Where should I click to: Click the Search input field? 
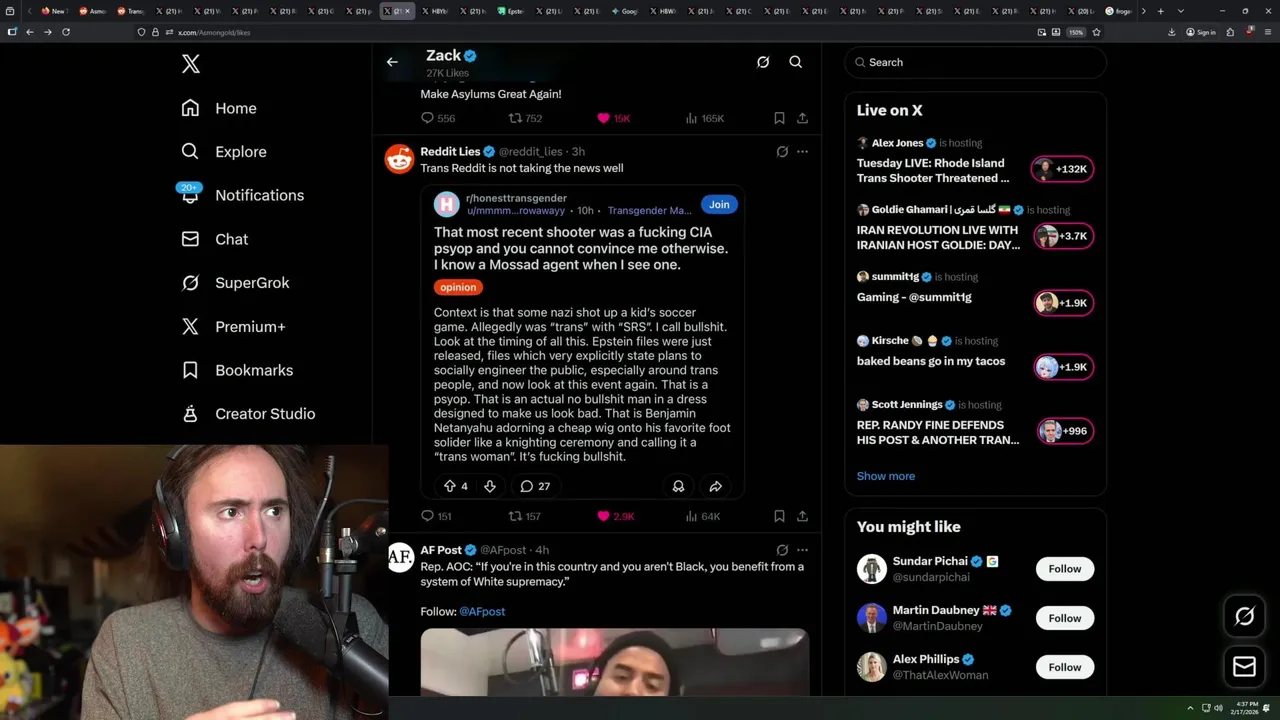[x=975, y=62]
